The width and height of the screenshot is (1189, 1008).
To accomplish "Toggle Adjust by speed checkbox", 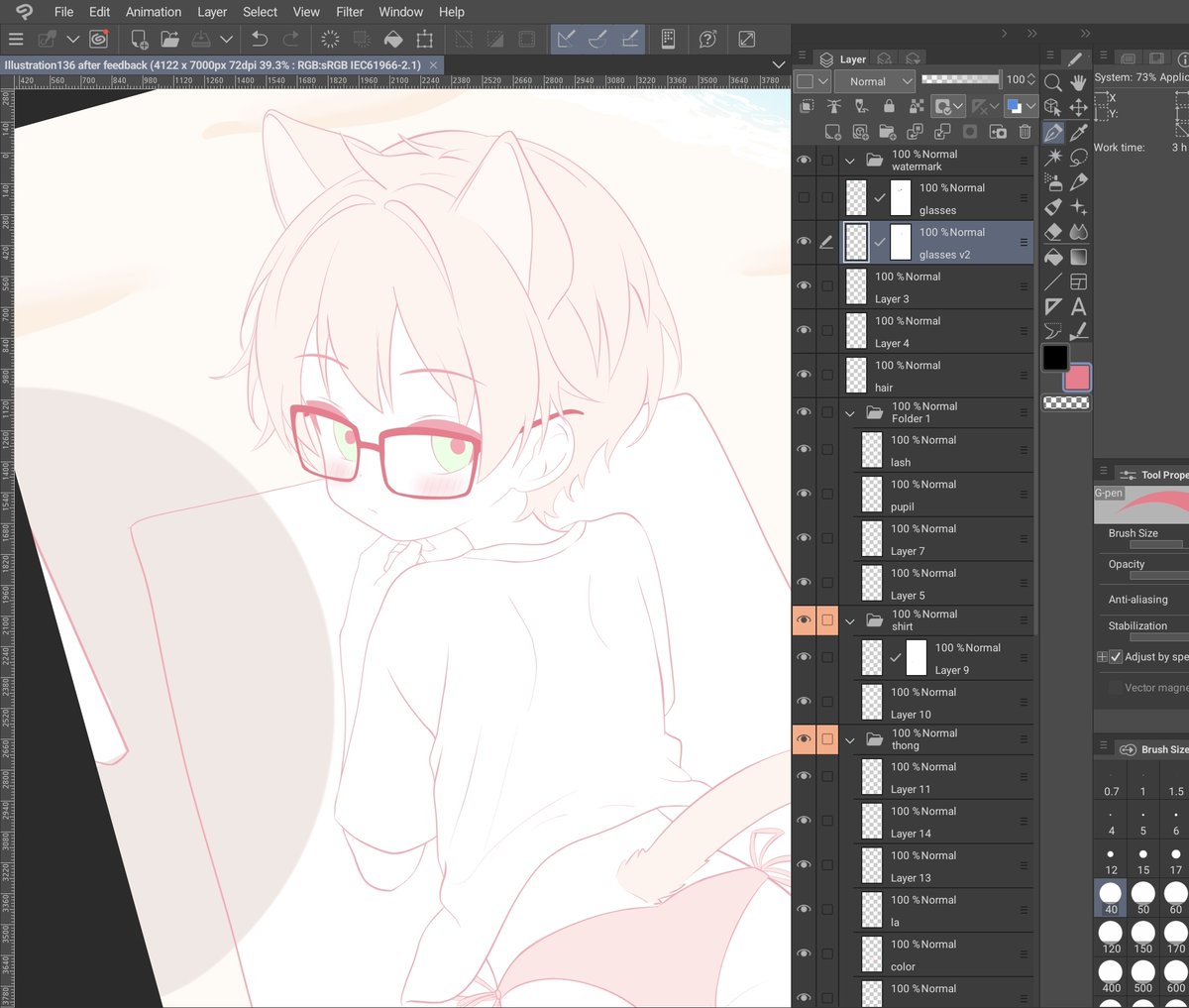I will point(1116,656).
